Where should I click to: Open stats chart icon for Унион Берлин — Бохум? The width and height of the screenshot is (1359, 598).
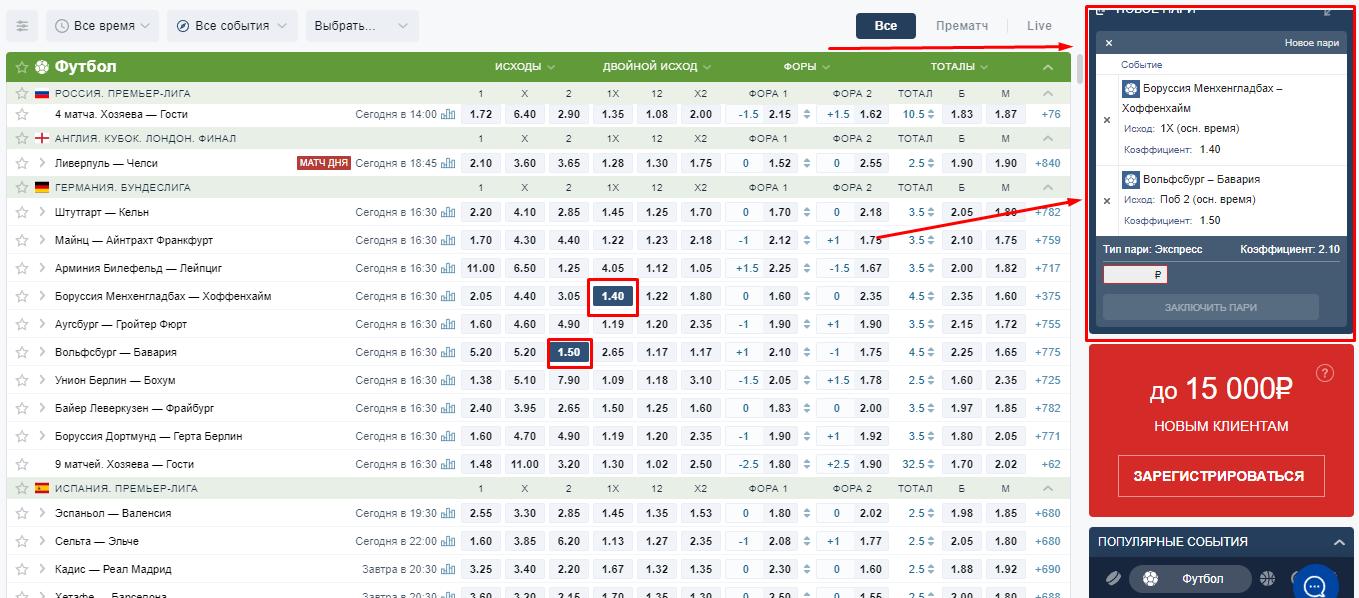448,380
